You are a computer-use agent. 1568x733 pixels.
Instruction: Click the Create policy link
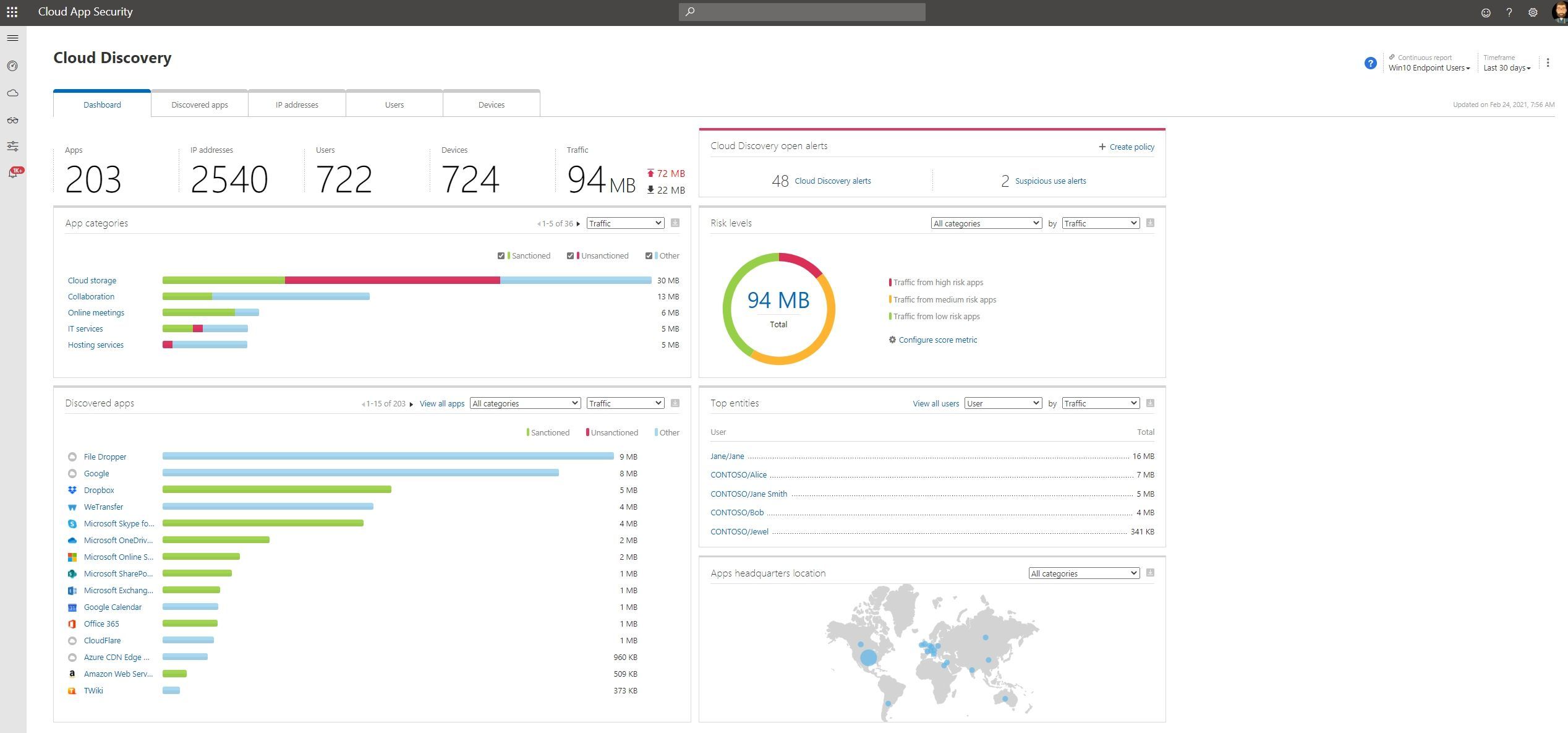click(x=1131, y=147)
